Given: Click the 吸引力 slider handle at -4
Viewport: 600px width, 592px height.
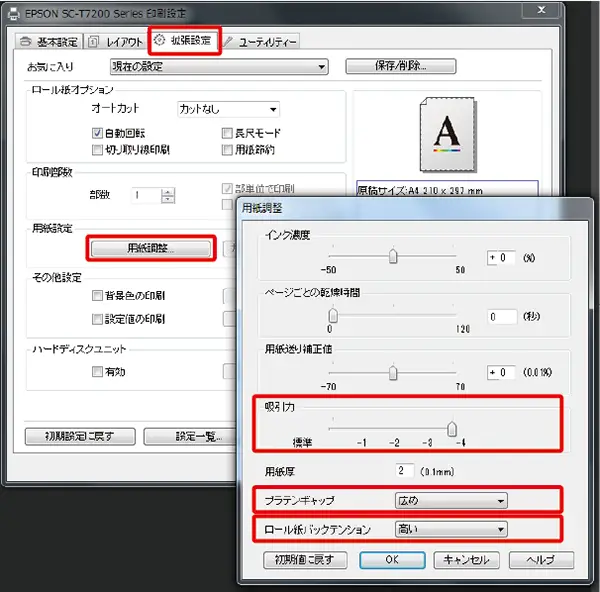Looking at the screenshot, I should point(452,429).
